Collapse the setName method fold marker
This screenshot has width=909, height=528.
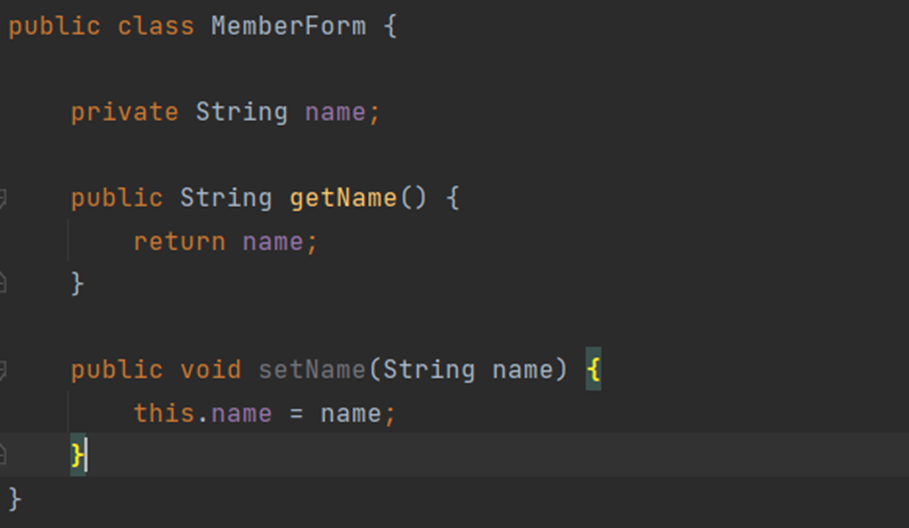[x=2, y=370]
